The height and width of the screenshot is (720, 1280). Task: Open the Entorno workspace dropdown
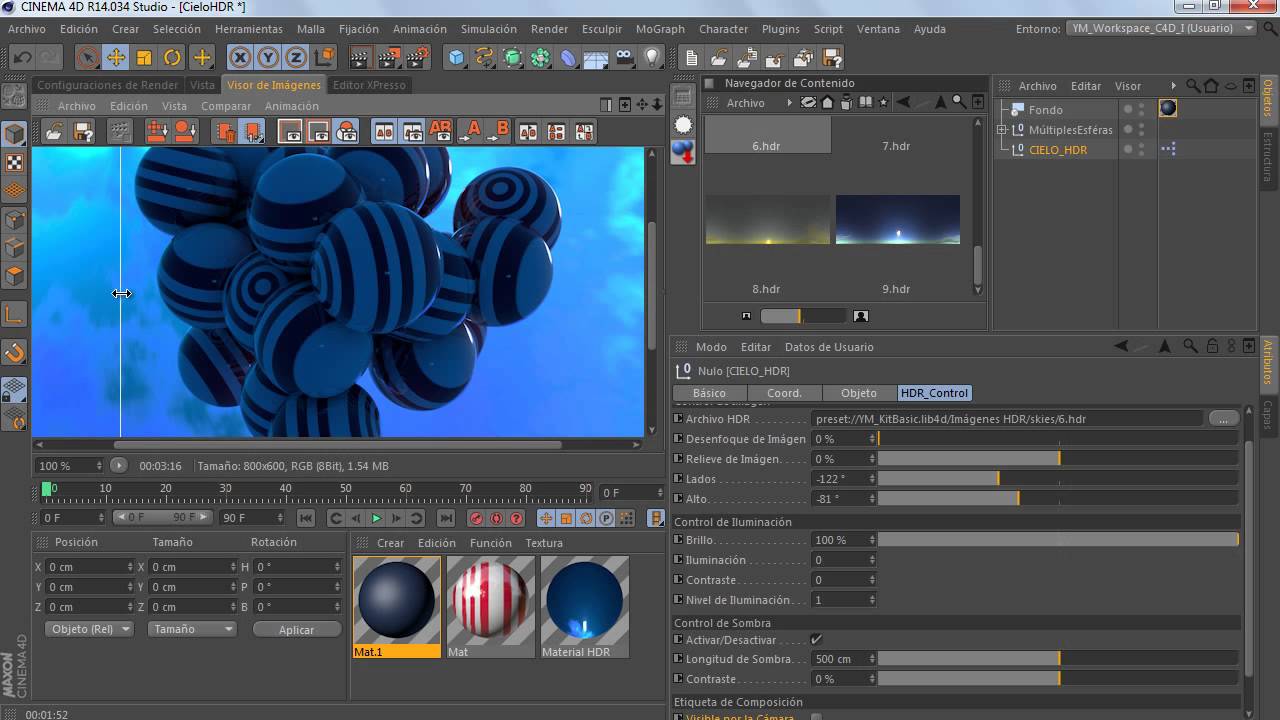point(1161,28)
